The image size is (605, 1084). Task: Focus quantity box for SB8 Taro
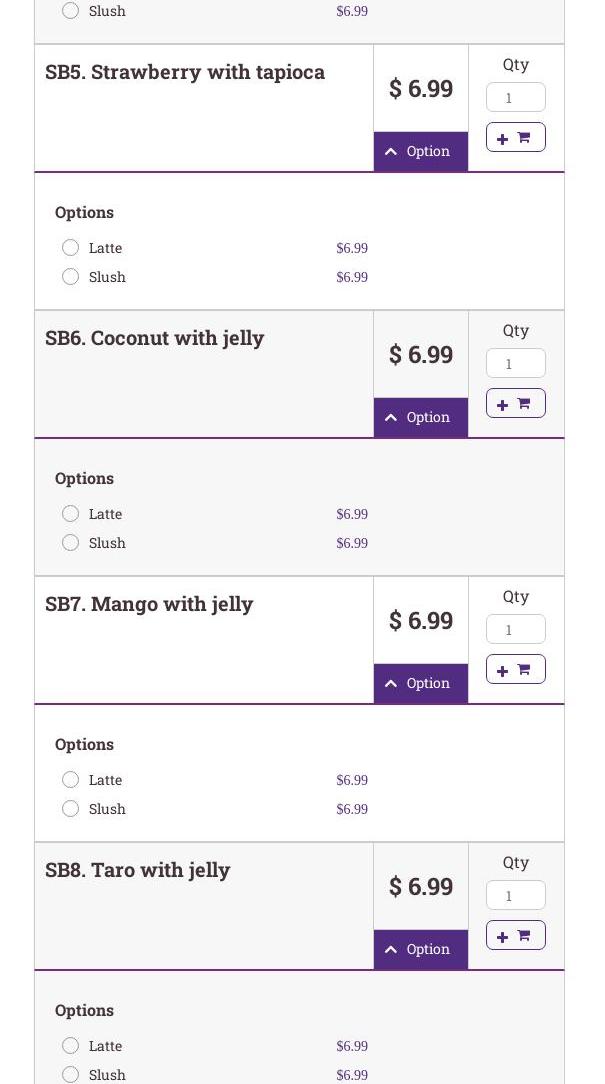click(515, 895)
